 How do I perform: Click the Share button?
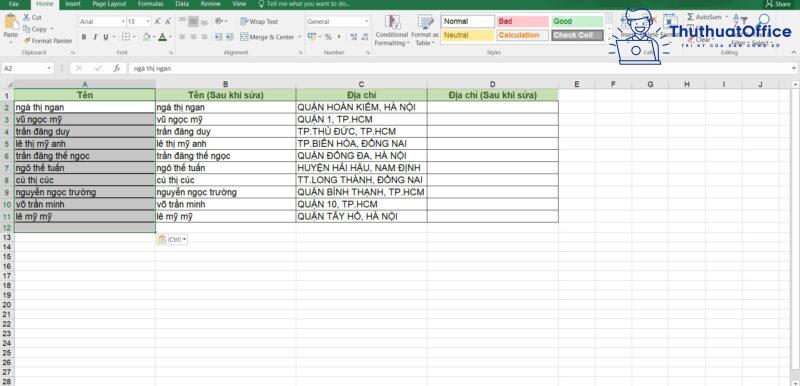[778, 4]
